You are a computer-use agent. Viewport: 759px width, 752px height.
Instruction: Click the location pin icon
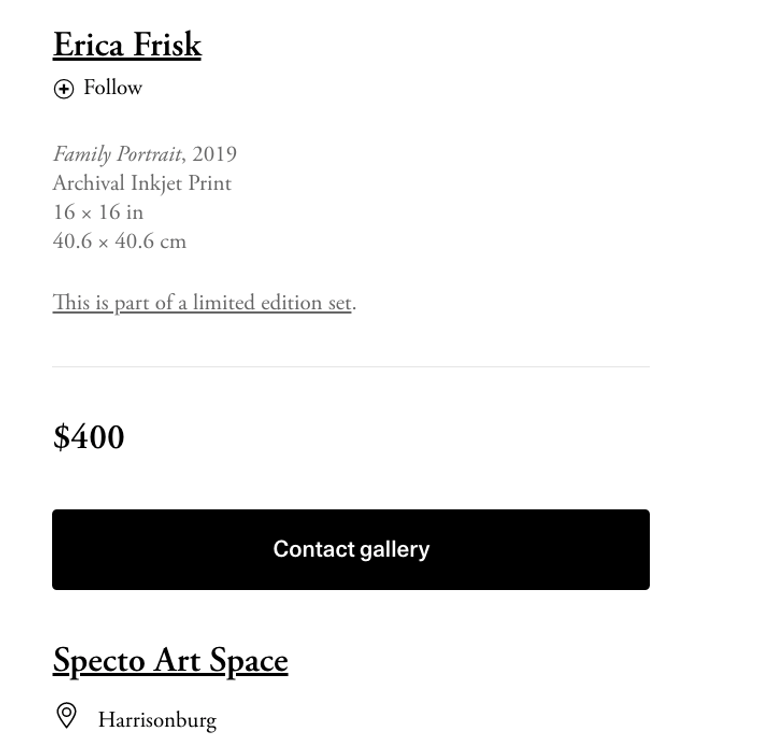pos(66,715)
